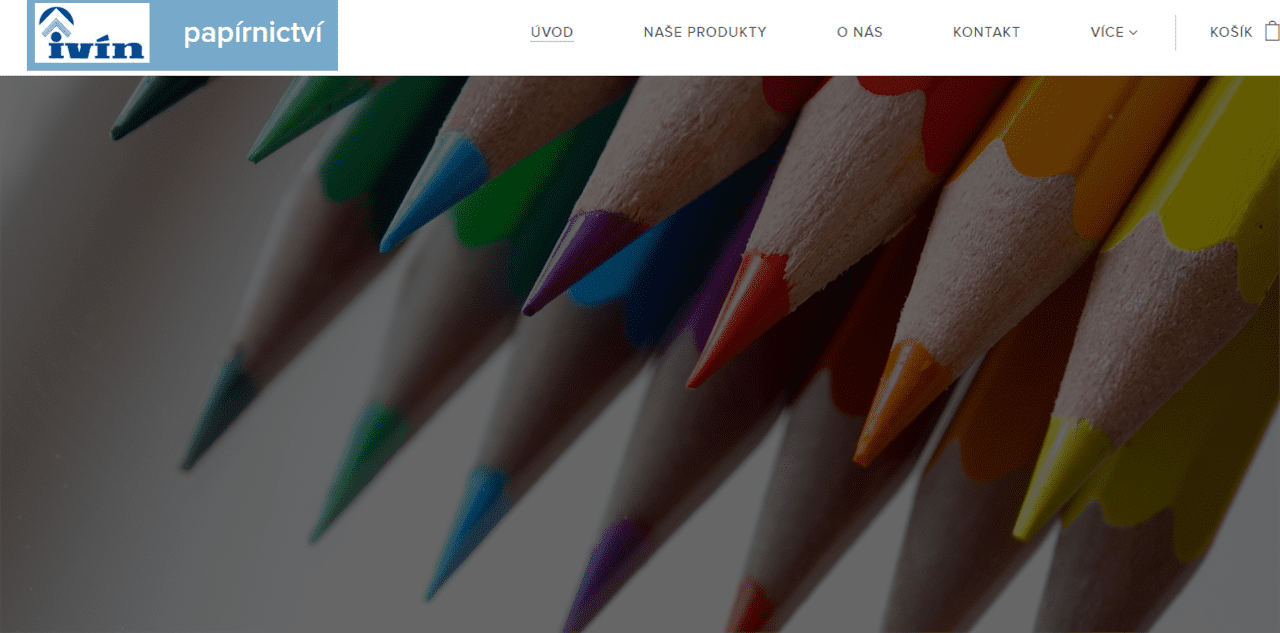Click the blurred blue pencil tip at bottom
The image size is (1280, 633).
(x=466, y=532)
